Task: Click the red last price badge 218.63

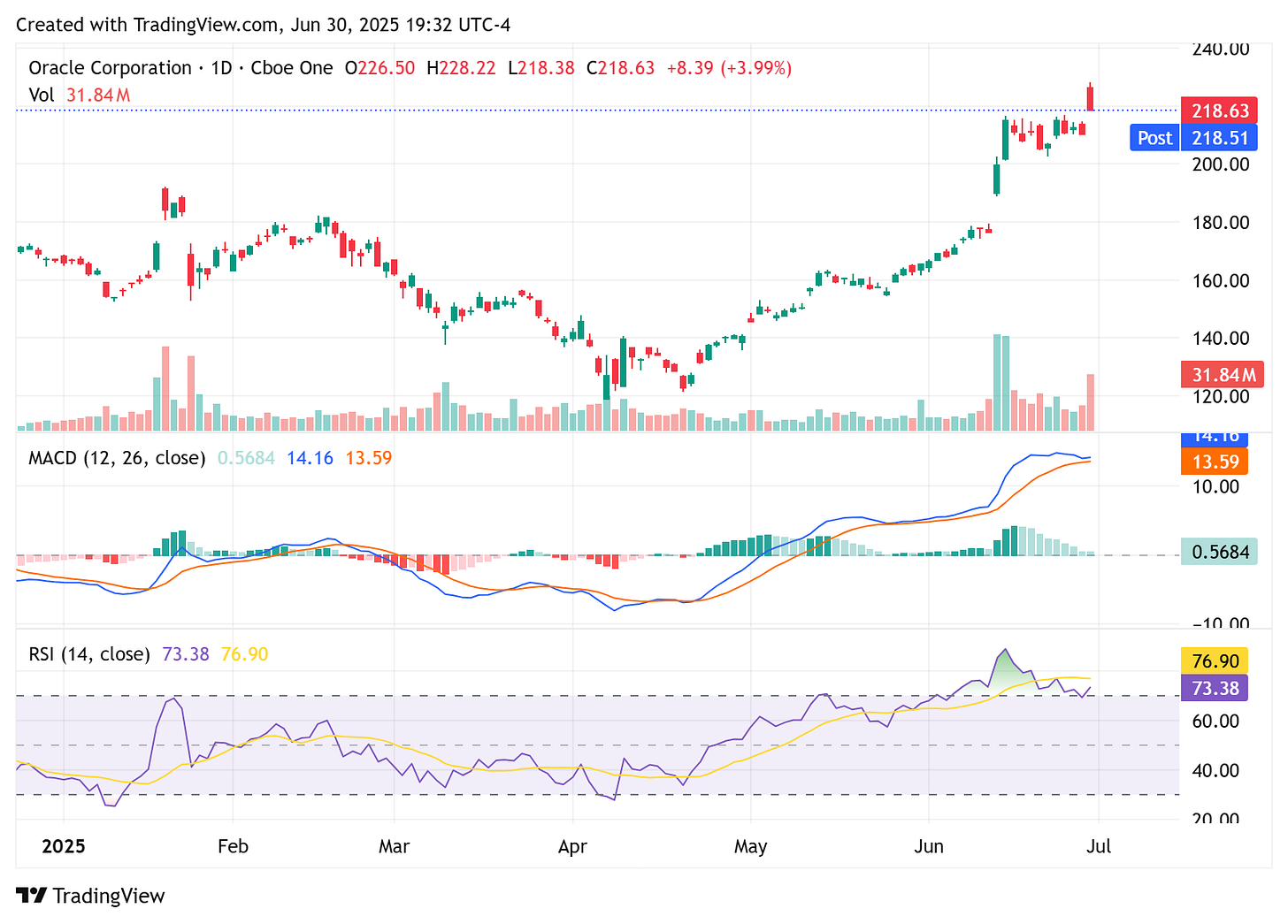Action: coord(1218,111)
